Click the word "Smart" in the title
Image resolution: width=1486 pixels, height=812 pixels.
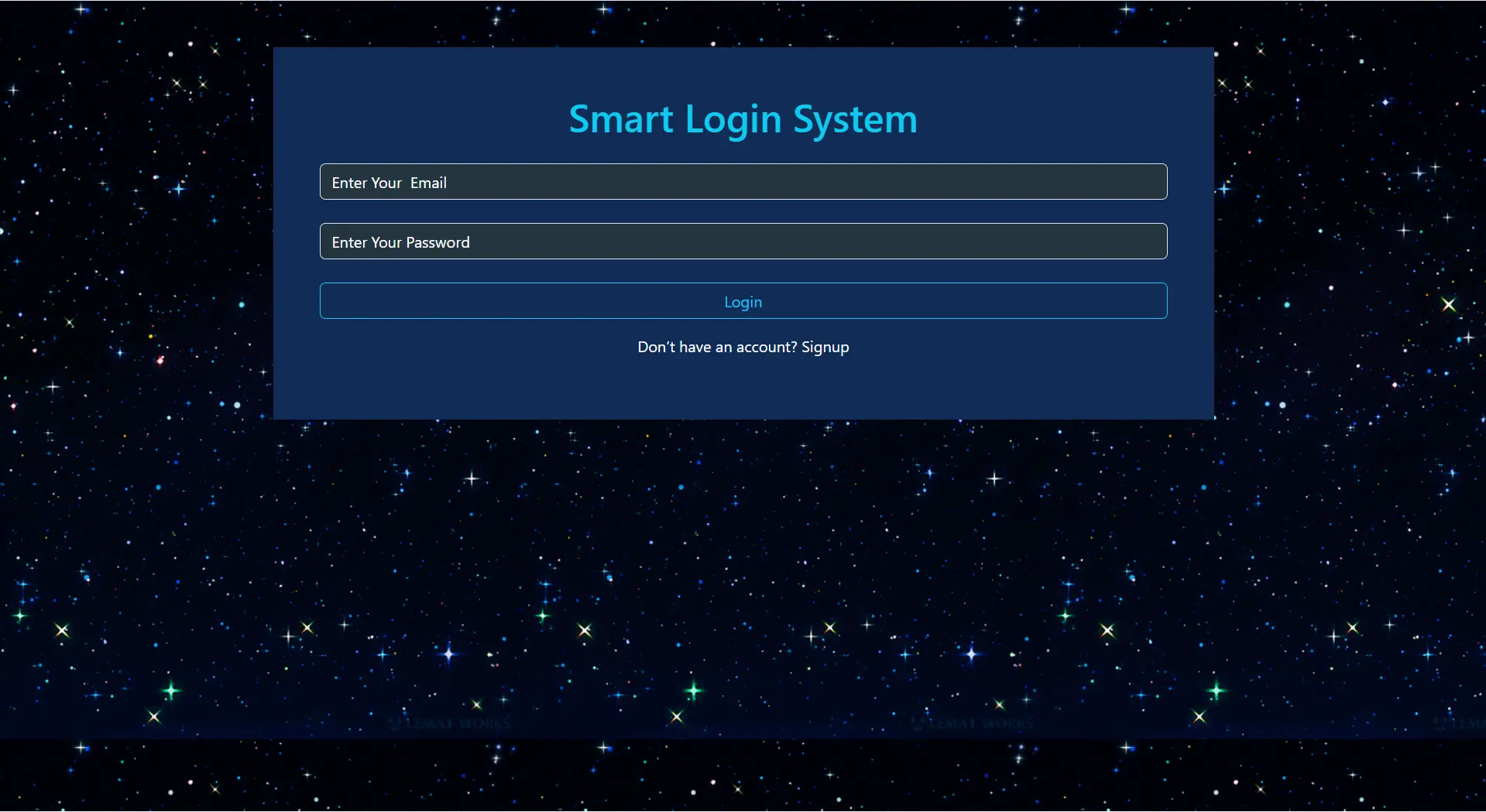tap(621, 120)
